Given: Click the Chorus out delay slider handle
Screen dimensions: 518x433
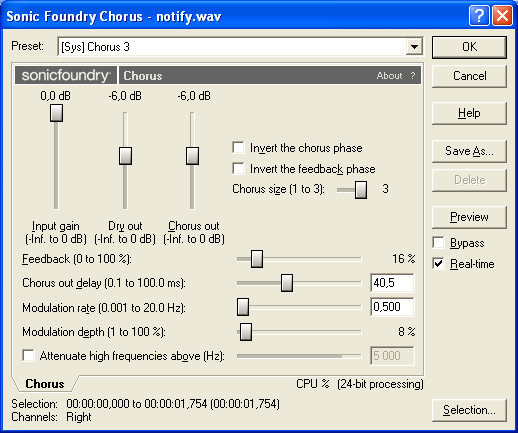Looking at the screenshot, I should pyautogui.click(x=287, y=283).
